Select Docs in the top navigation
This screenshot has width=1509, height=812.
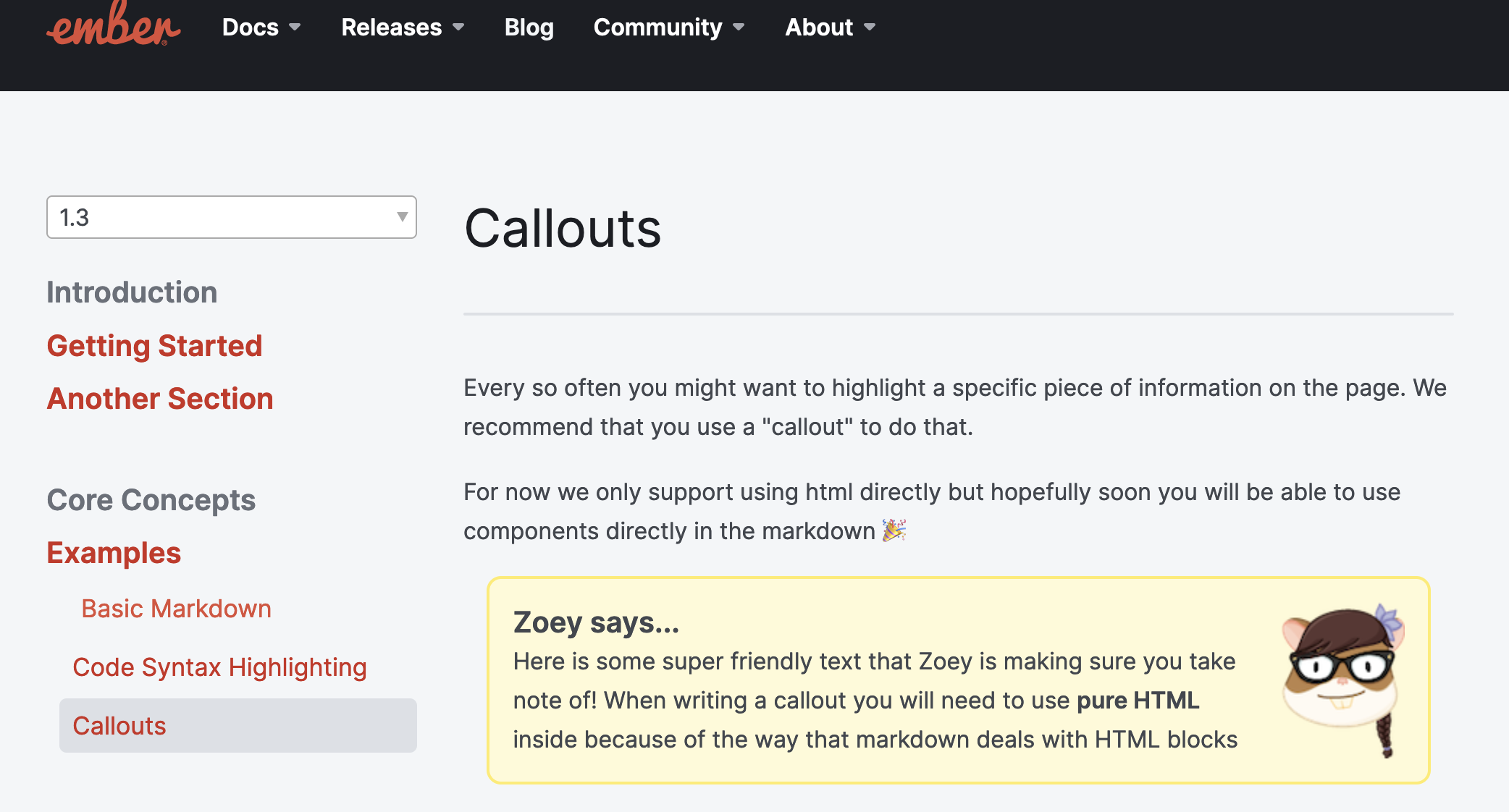click(250, 28)
